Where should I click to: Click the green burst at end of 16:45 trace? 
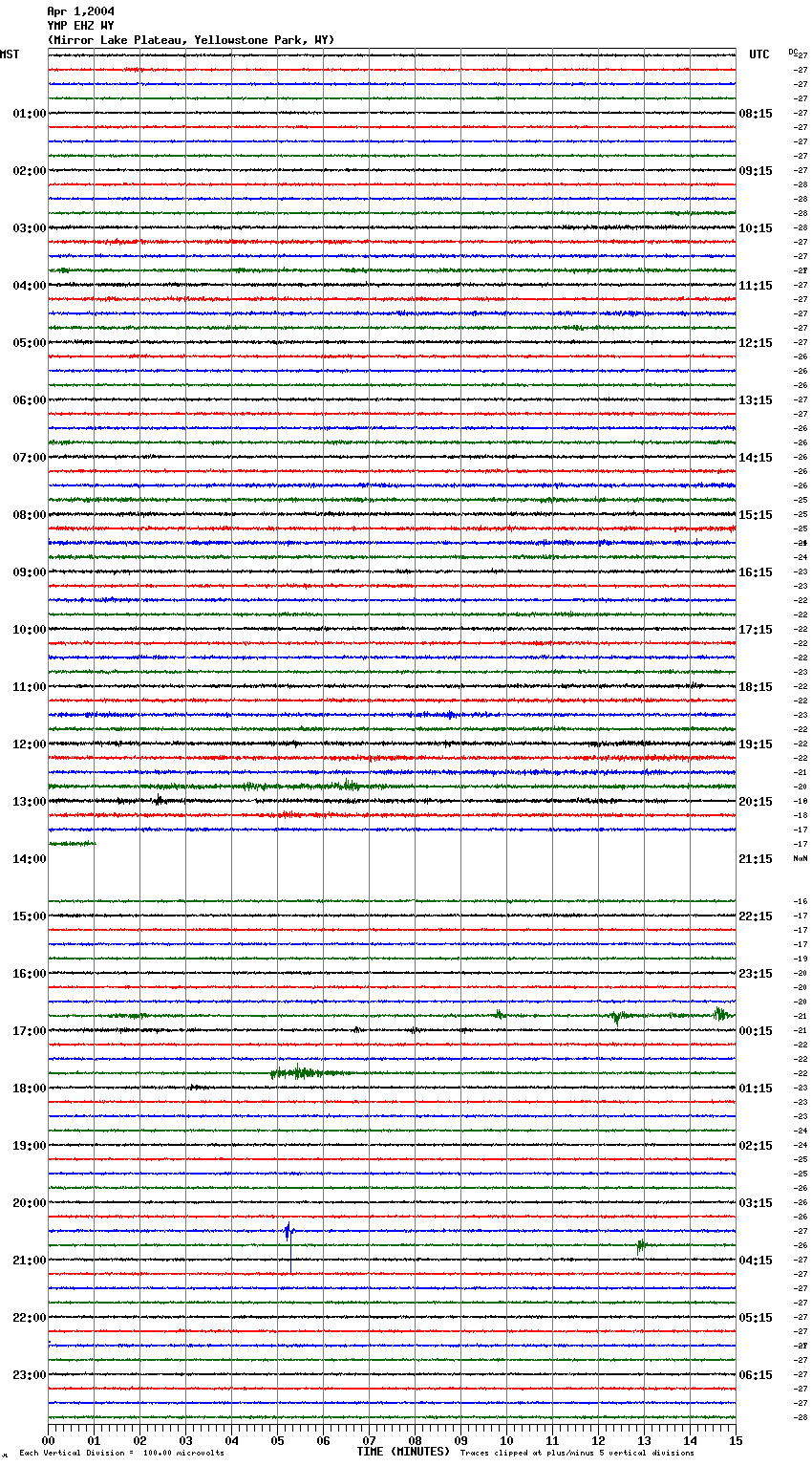tap(722, 1014)
